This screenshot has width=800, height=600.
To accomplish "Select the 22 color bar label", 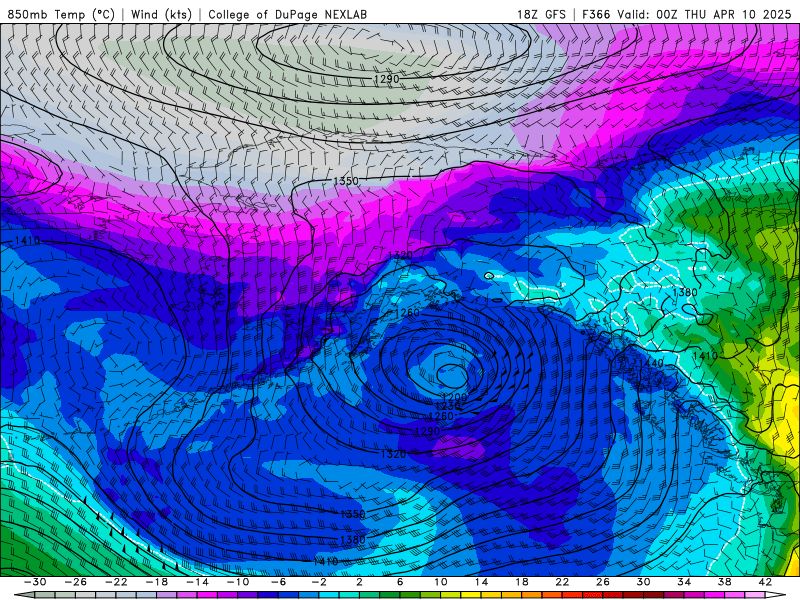I will click(x=562, y=582).
